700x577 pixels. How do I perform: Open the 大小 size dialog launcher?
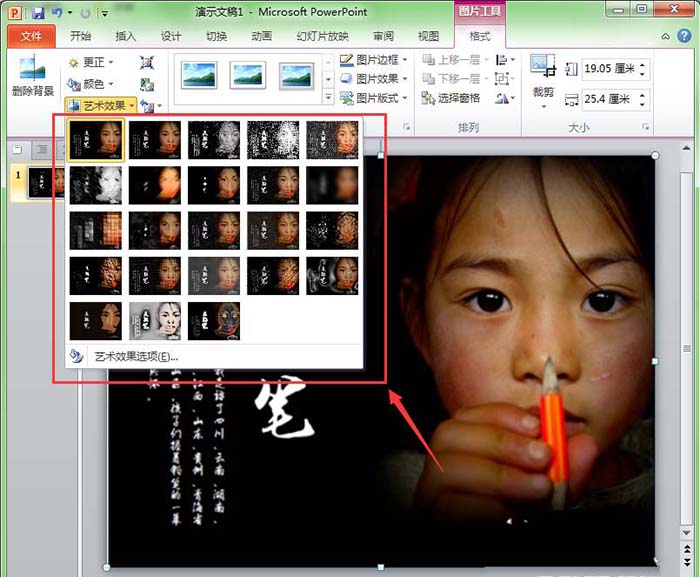[645, 127]
